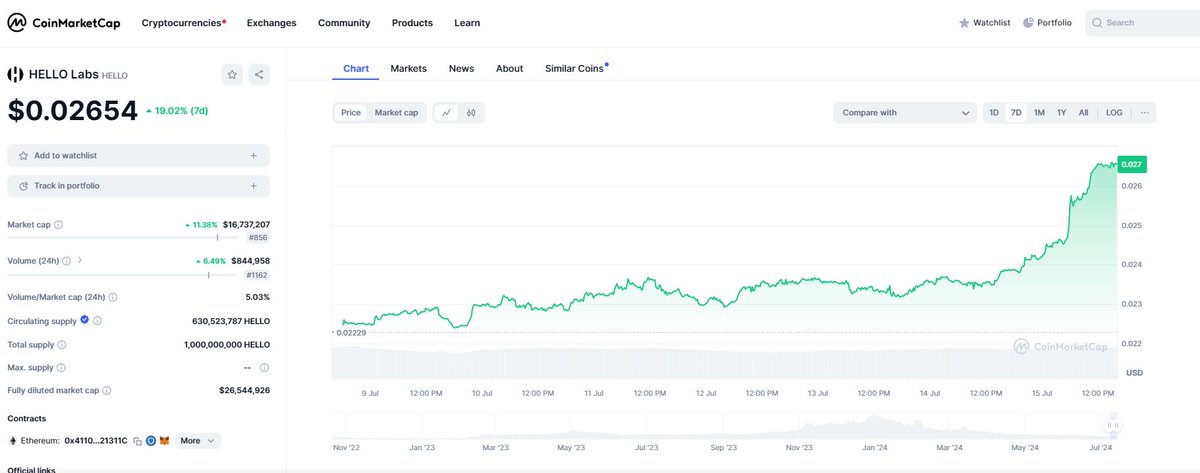Screen dimensions: 1200x473
Task: Switch to candlestick chart view
Action: (471, 113)
